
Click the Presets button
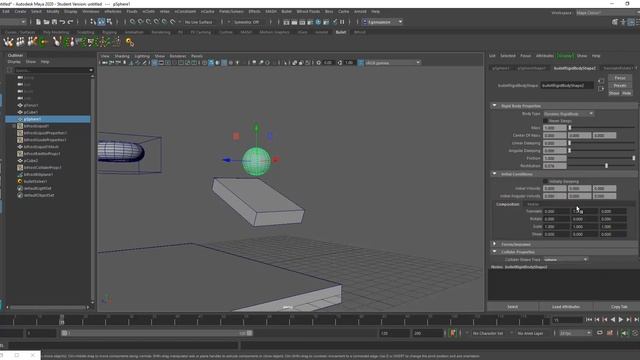click(620, 86)
